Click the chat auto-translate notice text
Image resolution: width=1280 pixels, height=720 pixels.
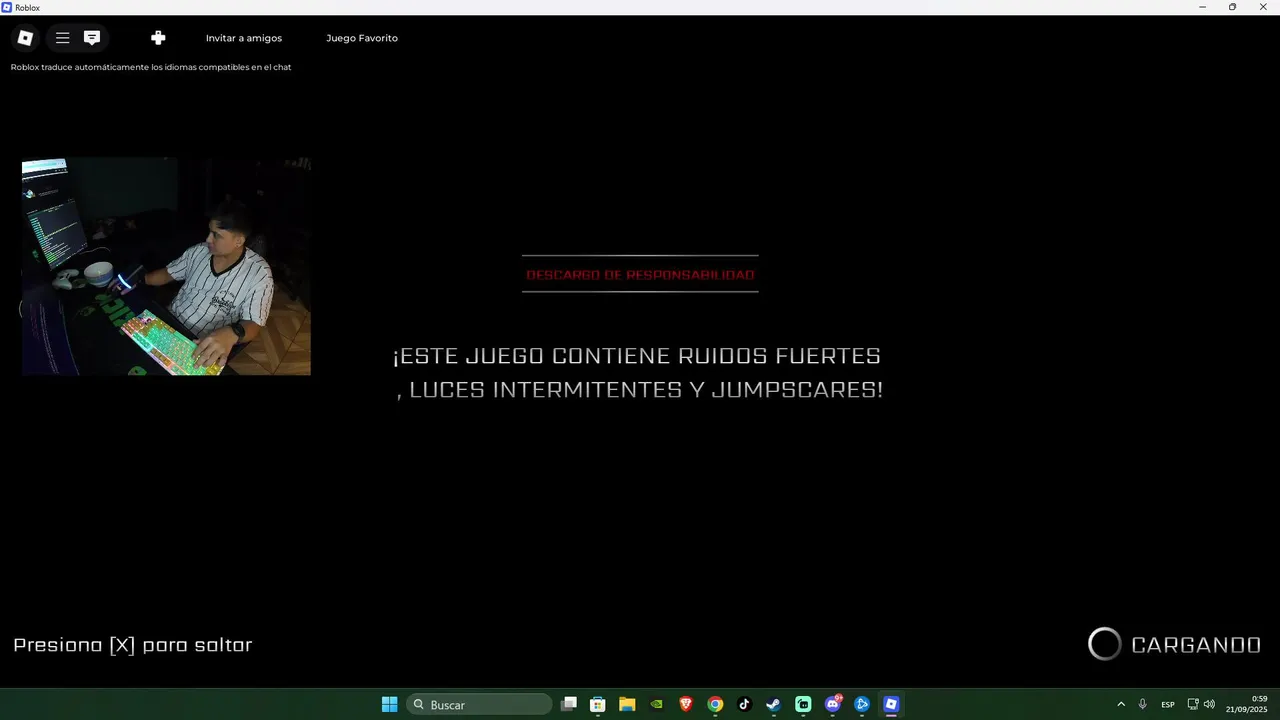(x=151, y=67)
